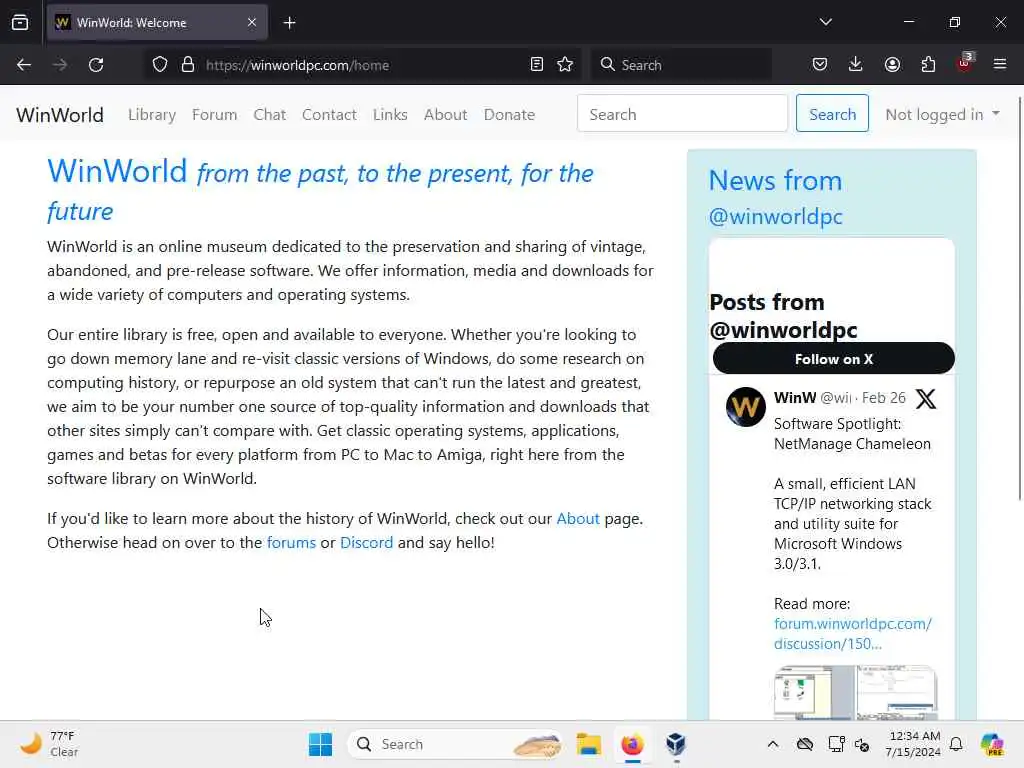The image size is (1024, 768).
Task: Follow the About page link in paragraph
Action: pyautogui.click(x=577, y=519)
